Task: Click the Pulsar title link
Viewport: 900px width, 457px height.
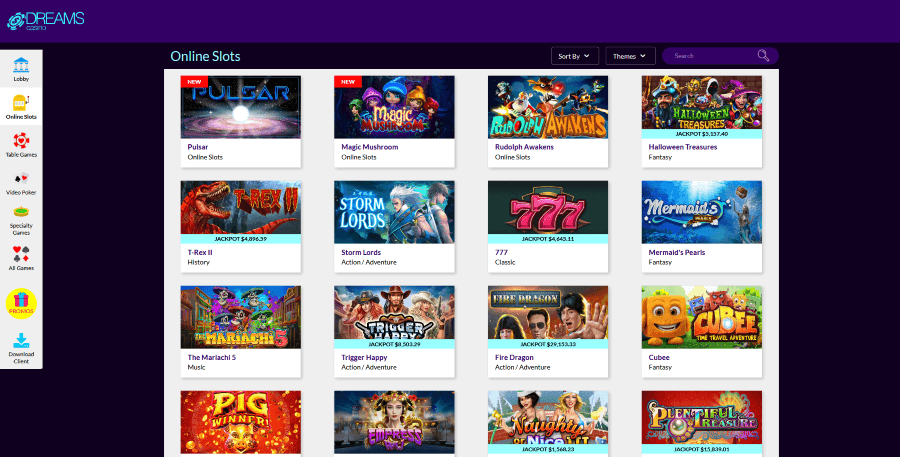Action: (x=197, y=147)
